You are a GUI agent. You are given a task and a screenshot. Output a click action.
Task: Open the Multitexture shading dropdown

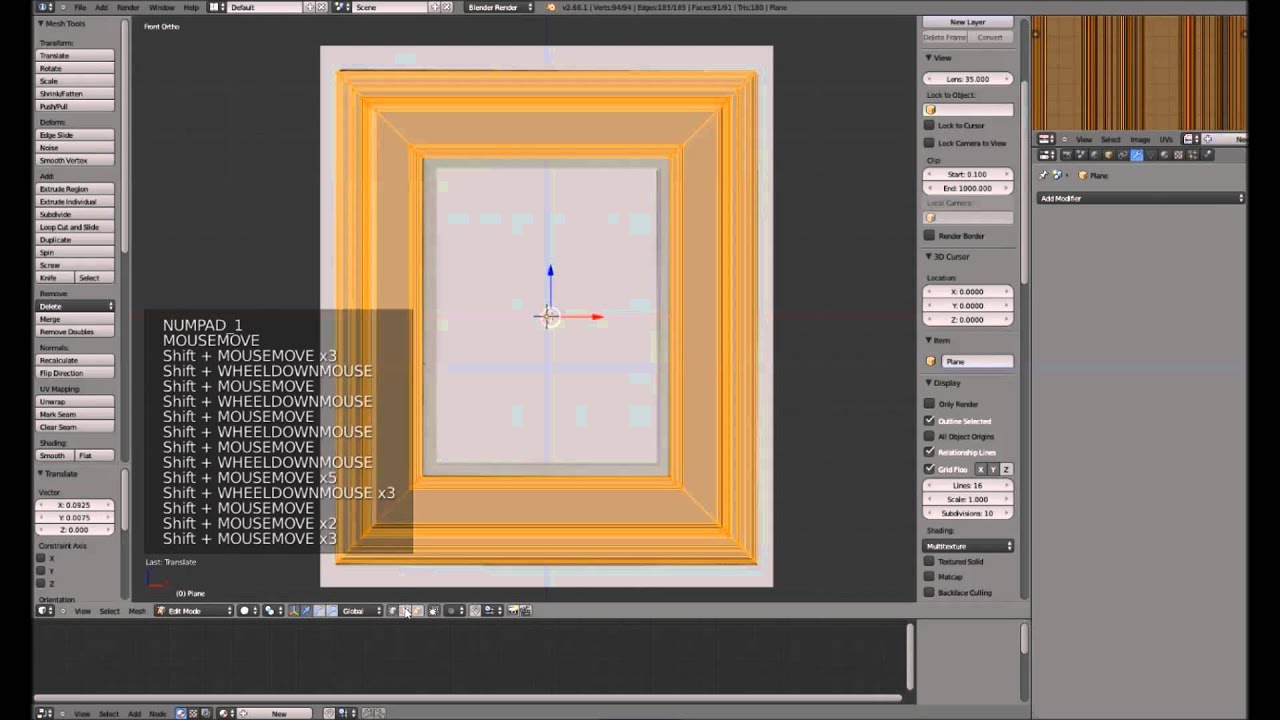point(968,546)
